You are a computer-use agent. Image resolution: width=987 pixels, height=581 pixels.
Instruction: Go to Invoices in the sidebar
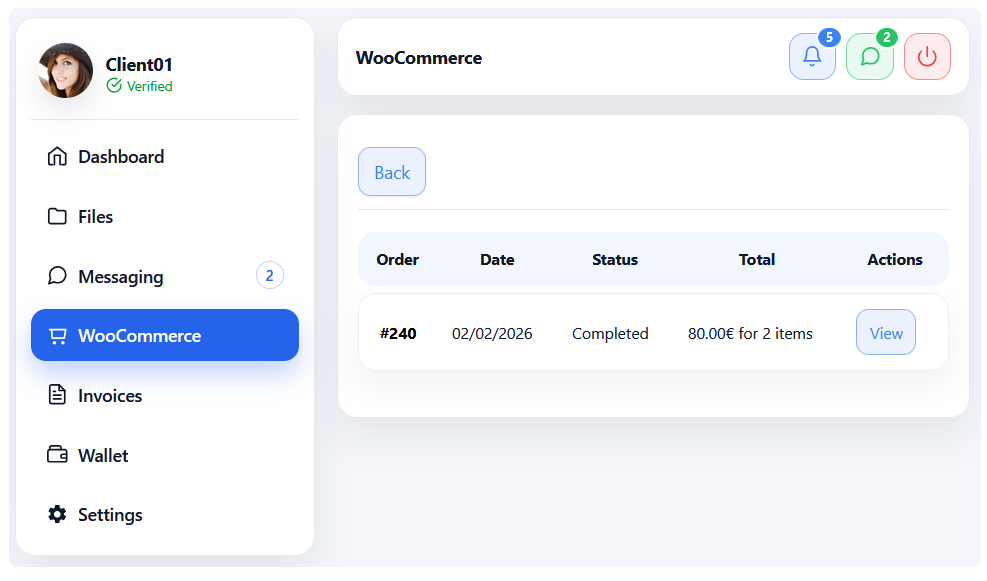tap(110, 396)
